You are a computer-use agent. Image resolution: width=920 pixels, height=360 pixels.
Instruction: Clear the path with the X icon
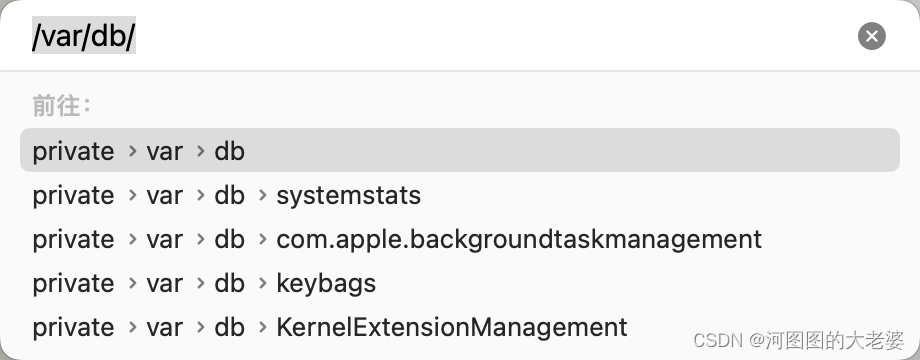[x=871, y=36]
